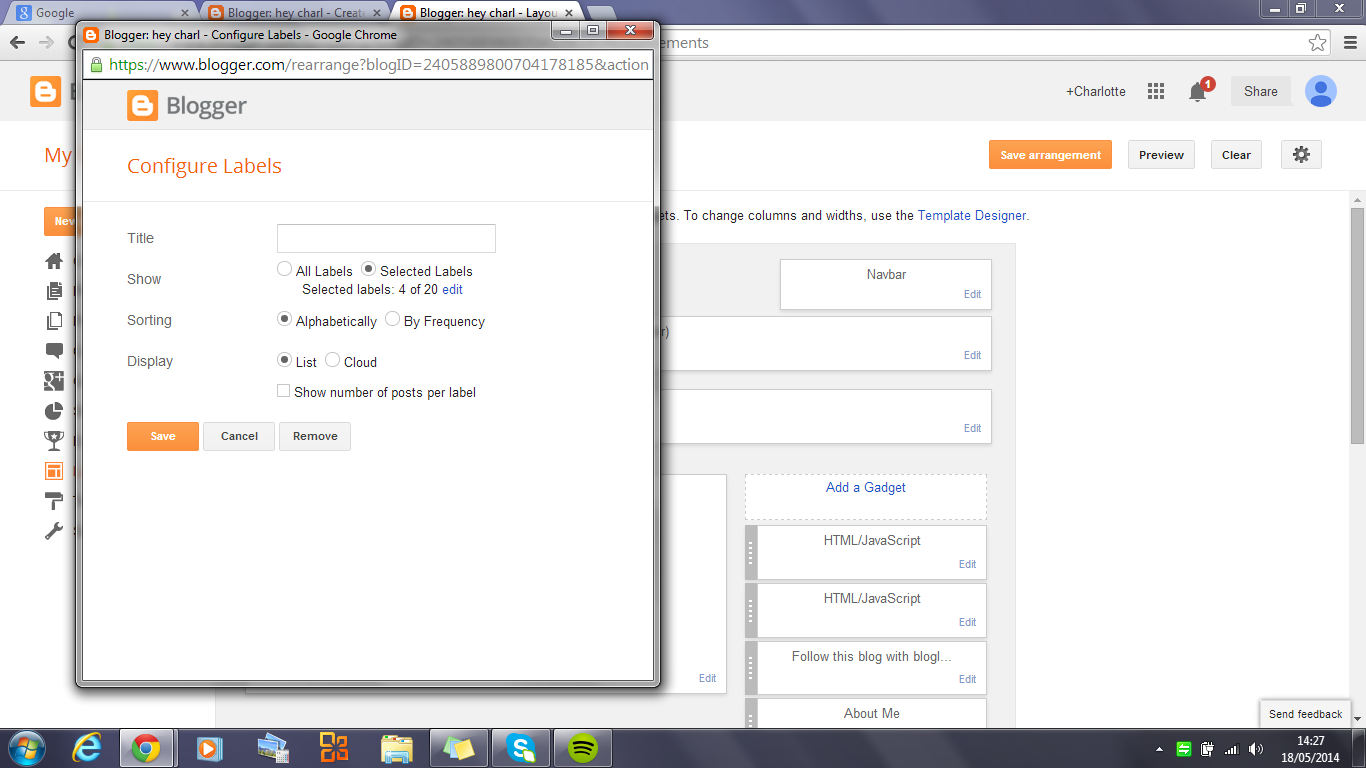Screen dimensions: 1366x768
Task: Select List display option
Action: click(285, 361)
